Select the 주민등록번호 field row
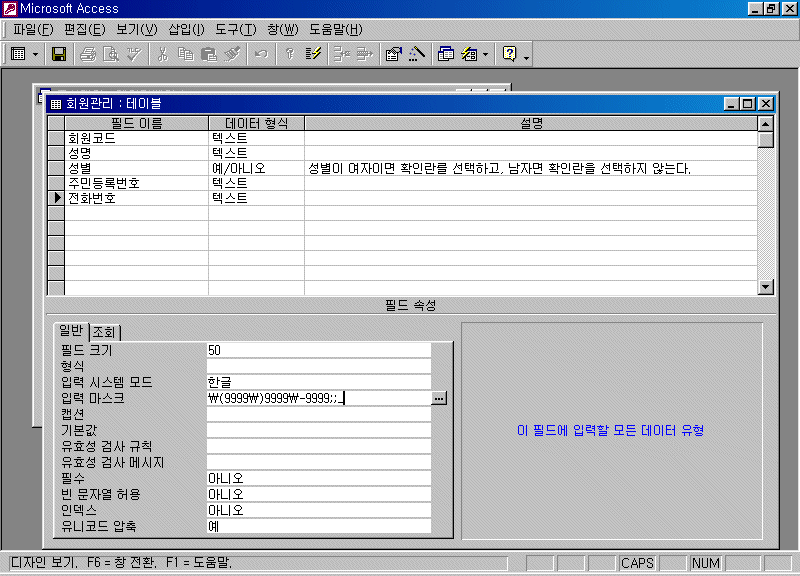The image size is (800, 576). tap(103, 183)
